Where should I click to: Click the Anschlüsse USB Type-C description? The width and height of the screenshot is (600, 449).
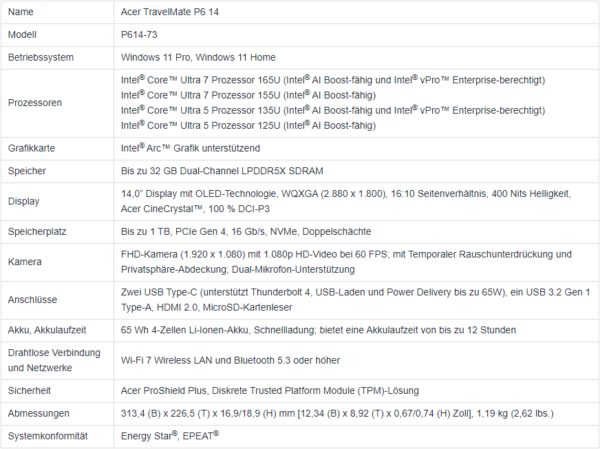click(x=355, y=300)
